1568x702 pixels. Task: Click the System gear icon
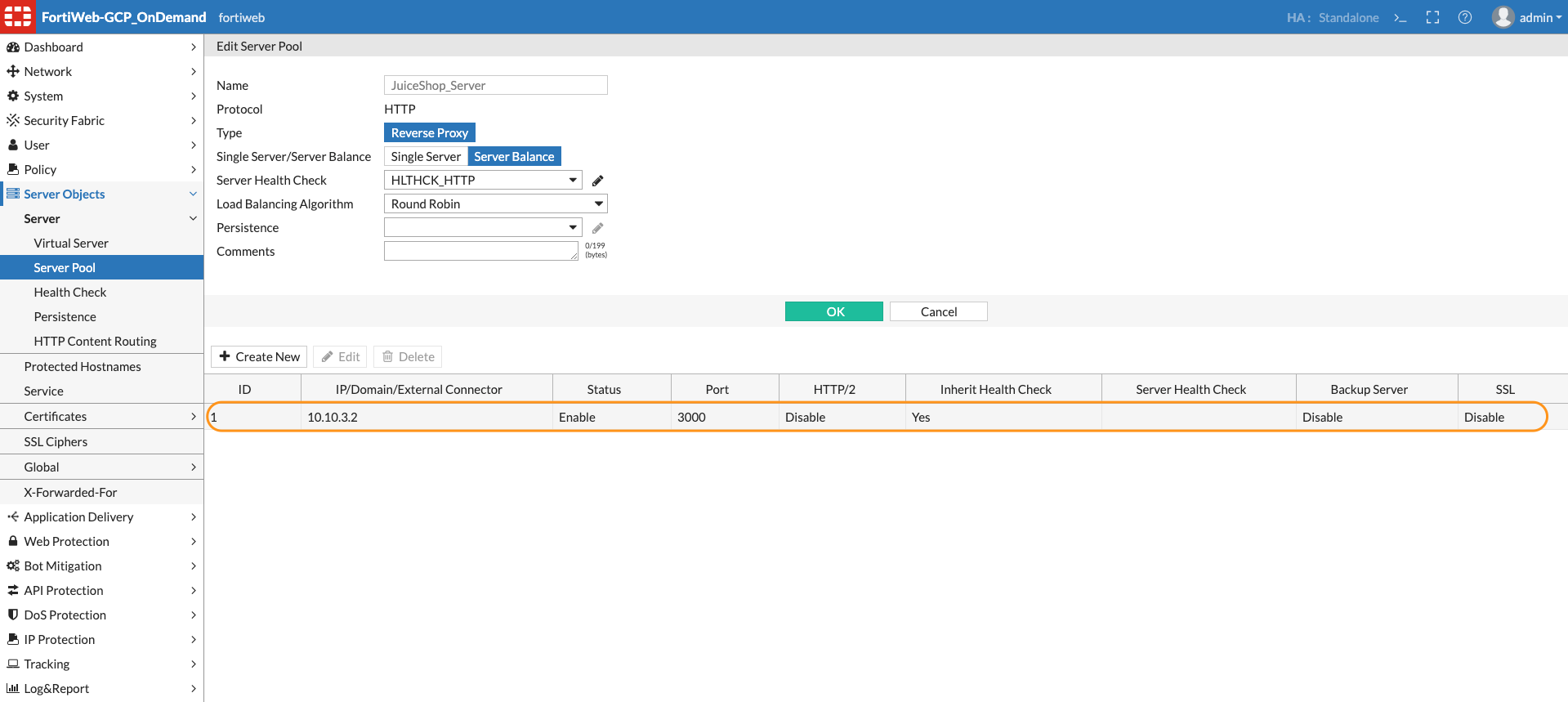point(13,96)
